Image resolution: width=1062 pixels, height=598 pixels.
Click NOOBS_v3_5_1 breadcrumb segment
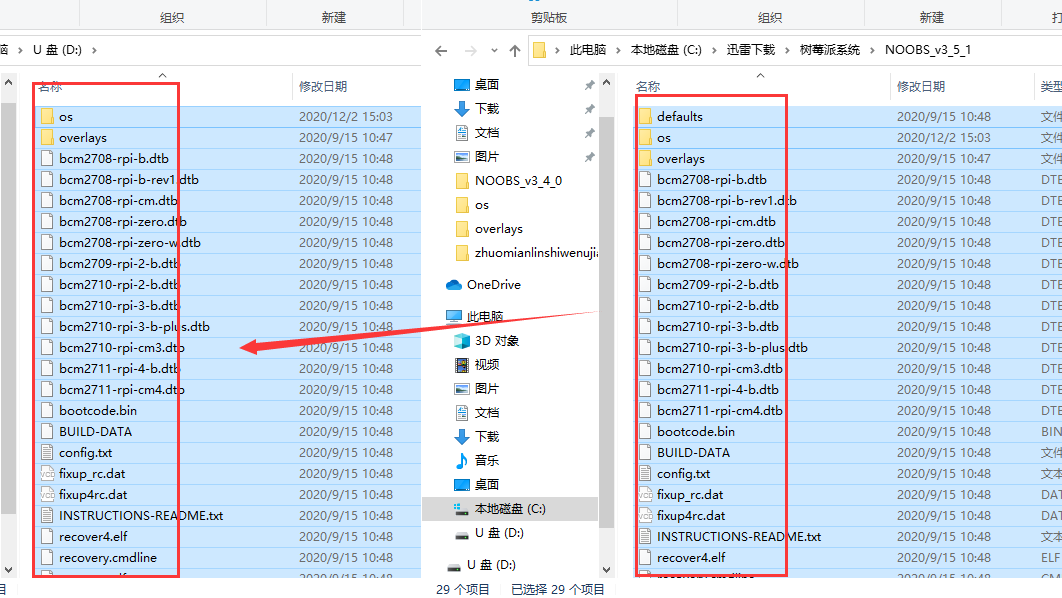928,50
